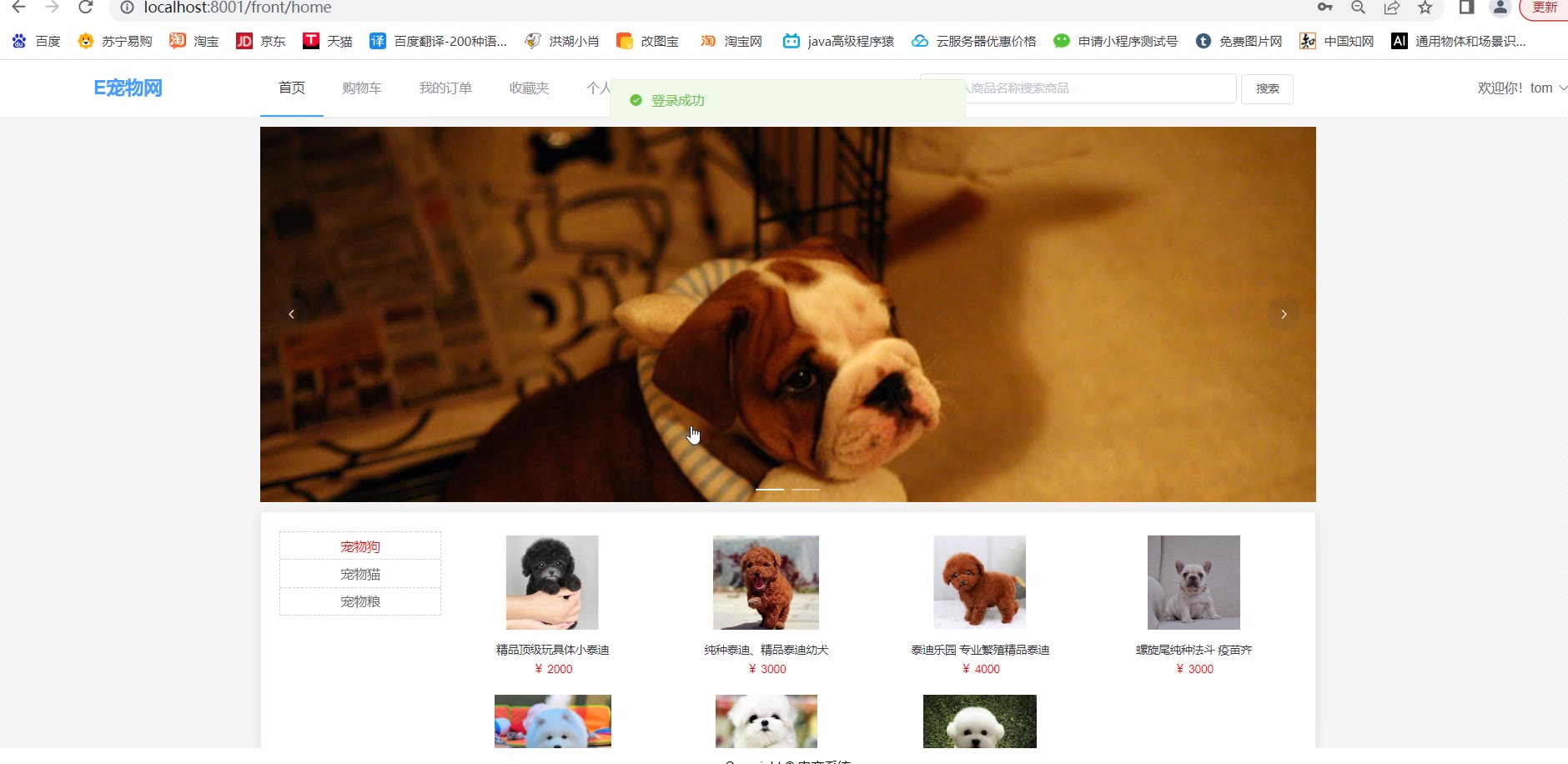
Task: Open the 京东 bookmark
Action: pyautogui.click(x=261, y=41)
